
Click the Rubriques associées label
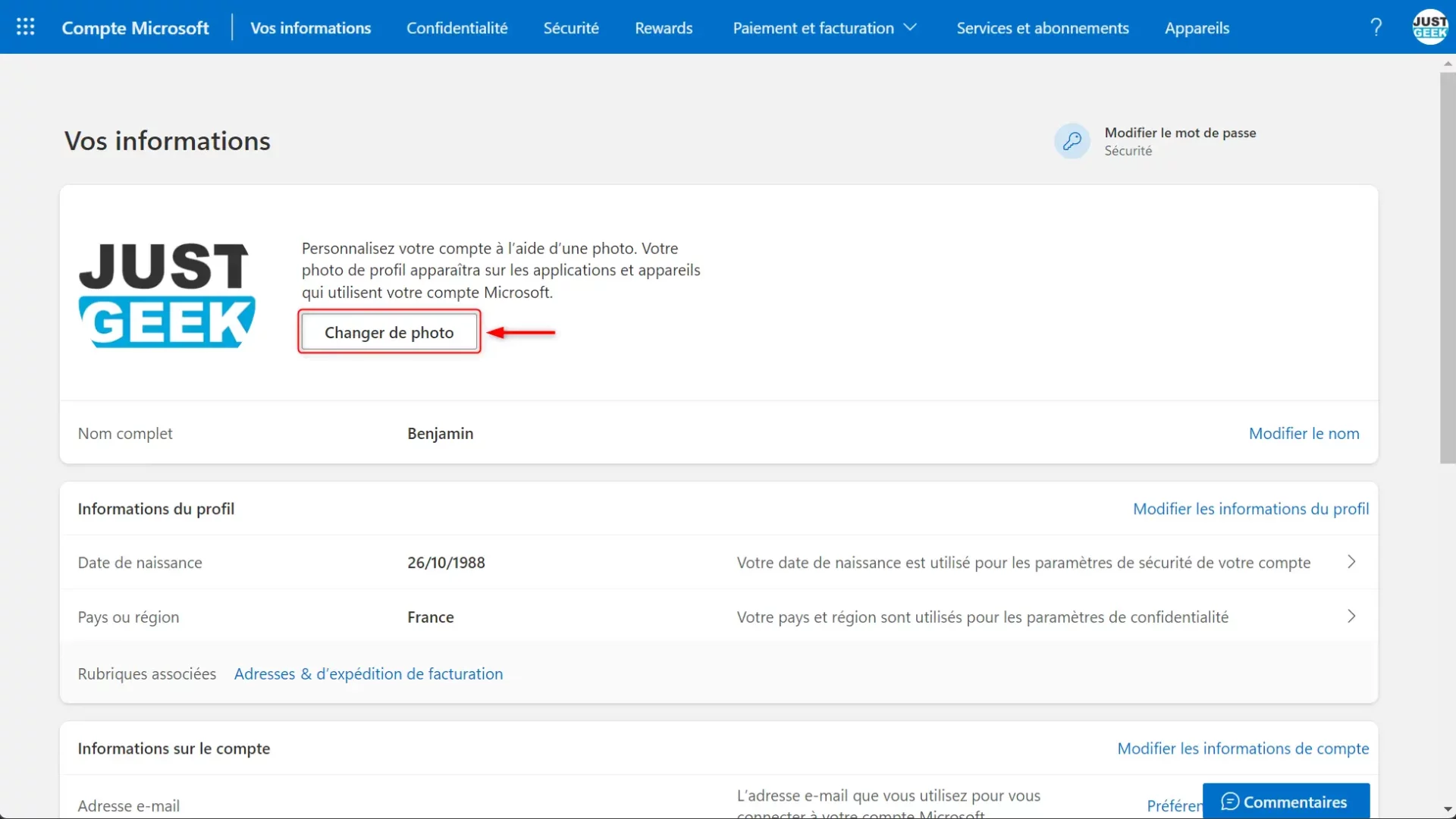(147, 673)
